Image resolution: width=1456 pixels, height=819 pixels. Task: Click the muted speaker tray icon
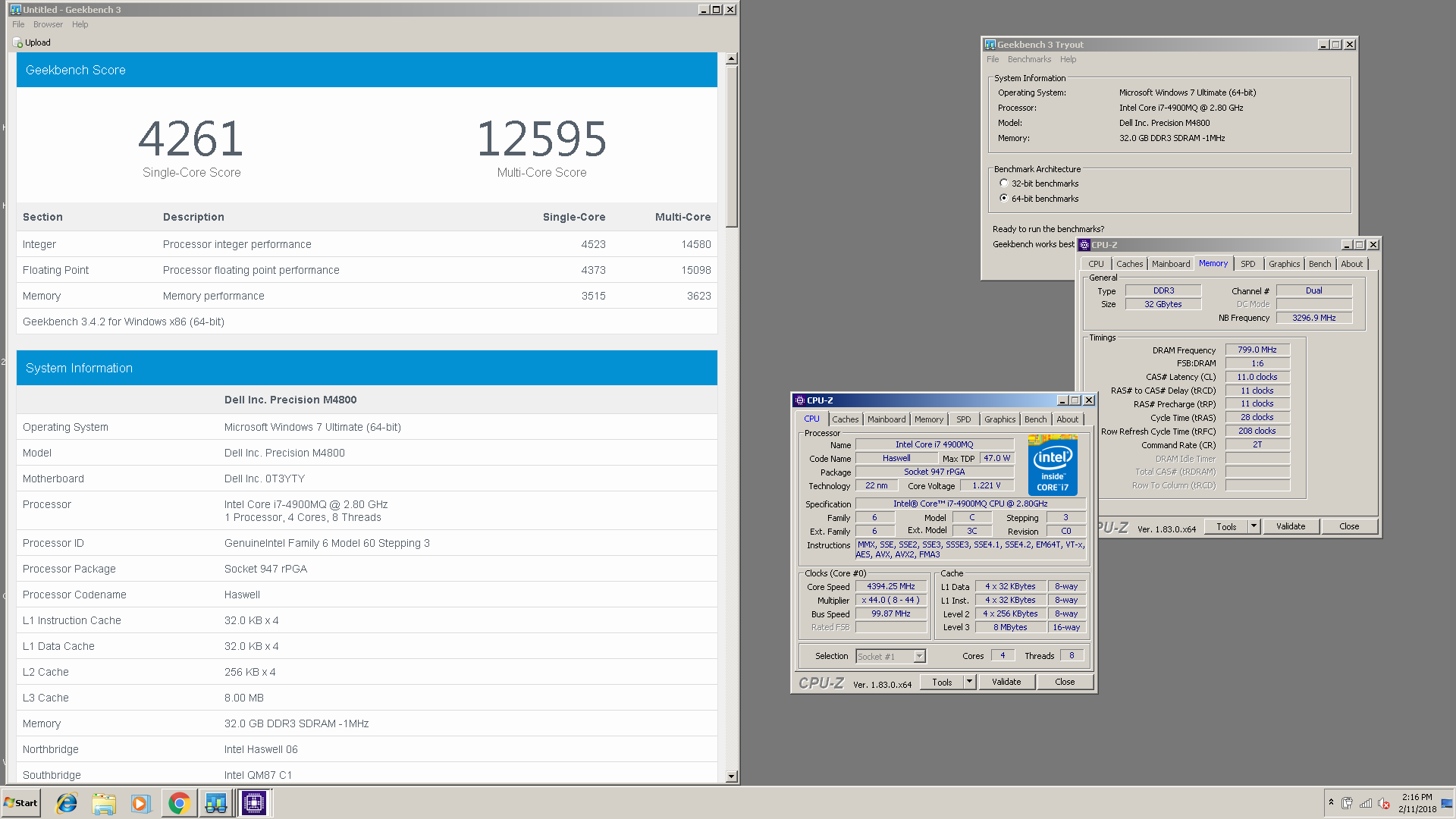click(x=1384, y=803)
